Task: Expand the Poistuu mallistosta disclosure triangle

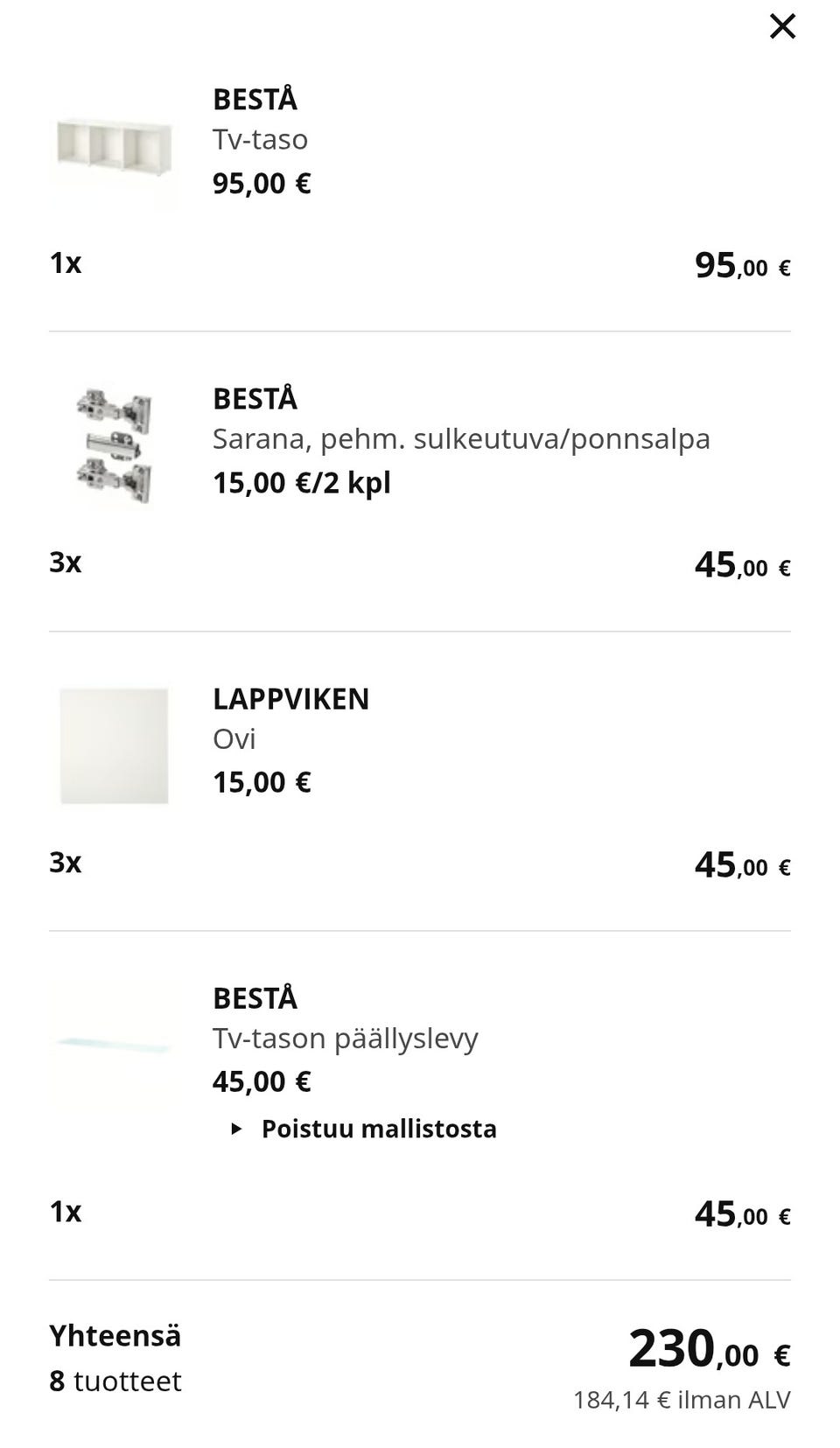Action: [x=235, y=1129]
